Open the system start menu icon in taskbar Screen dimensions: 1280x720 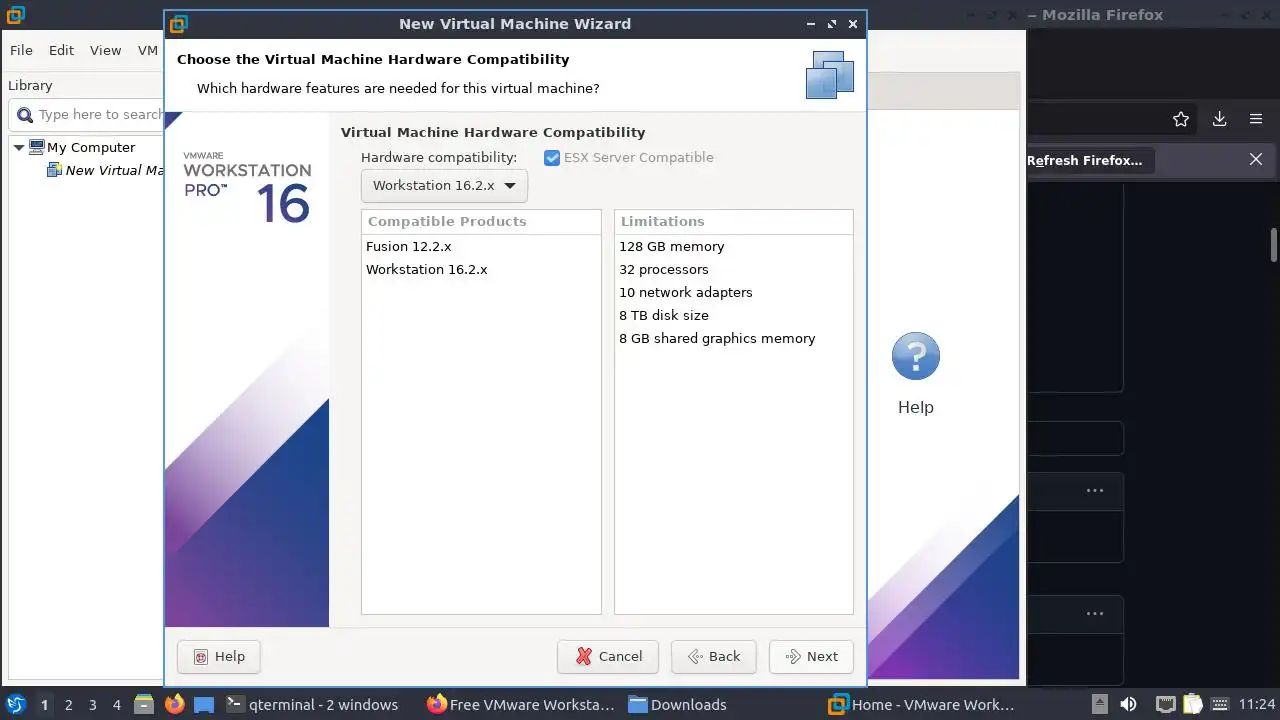tap(16, 704)
